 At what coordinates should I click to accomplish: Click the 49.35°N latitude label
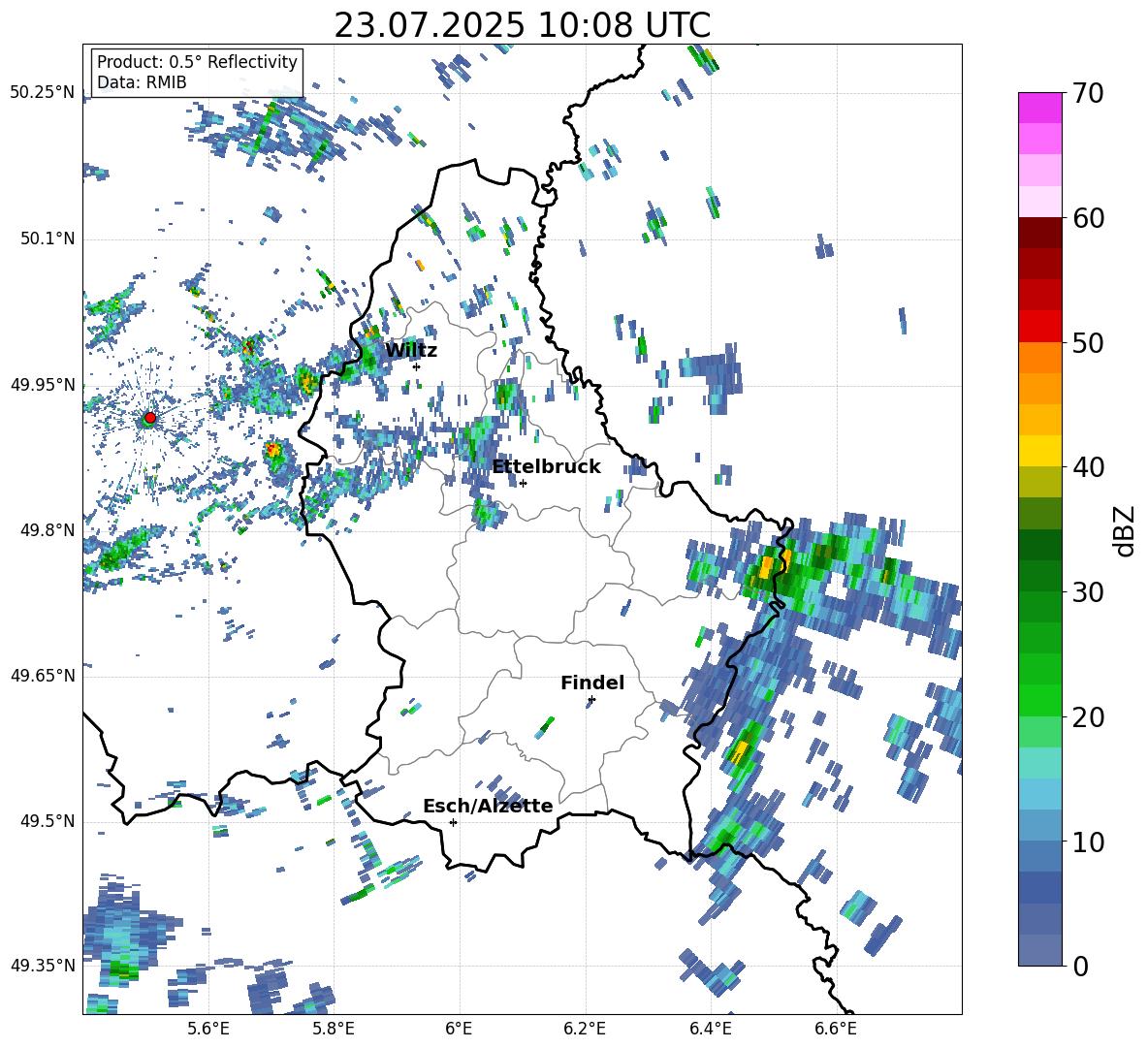click(43, 966)
